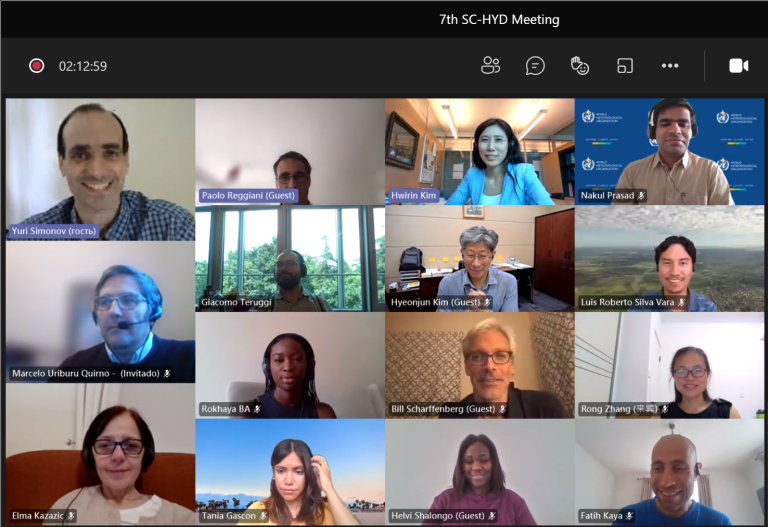768x527 pixels.
Task: Select Hwirin Kim's video tile
Action: (x=480, y=152)
